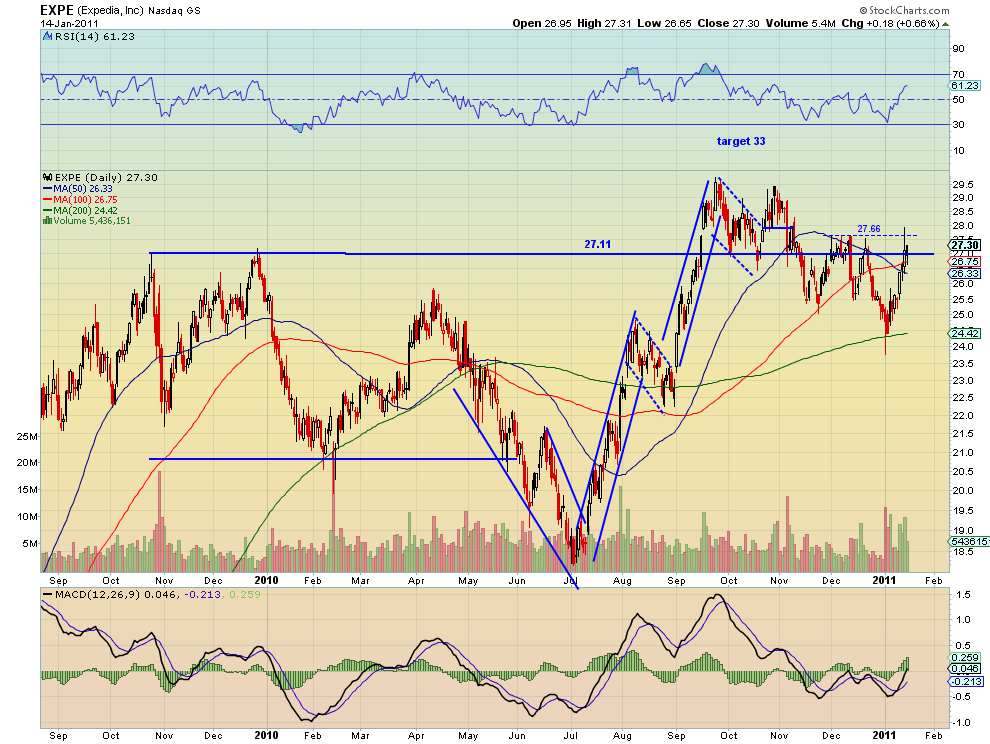Click the volume value tag near 19.0 on right axis
The width and height of the screenshot is (990, 744).
pyautogui.click(x=969, y=541)
